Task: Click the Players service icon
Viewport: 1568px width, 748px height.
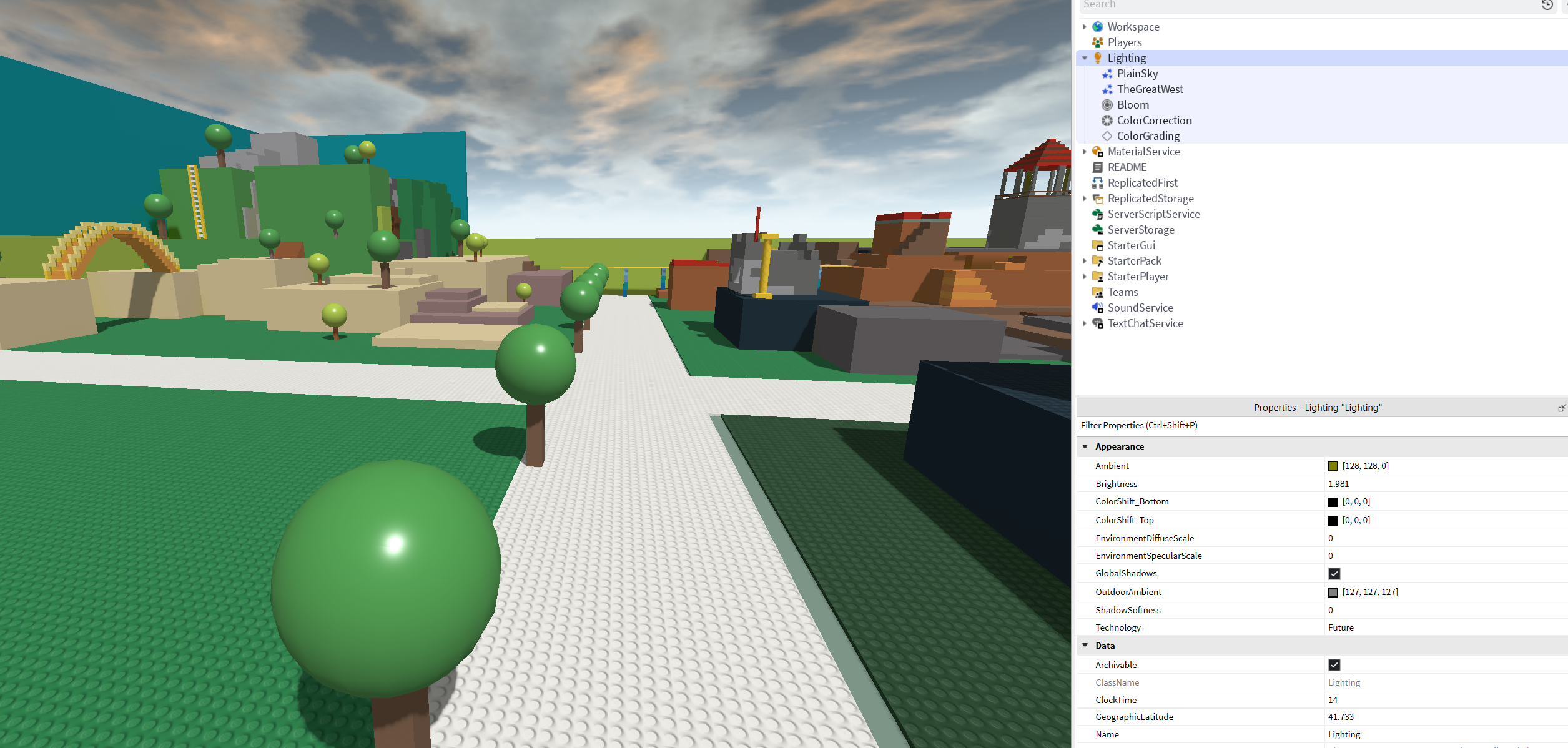Action: (x=1097, y=42)
